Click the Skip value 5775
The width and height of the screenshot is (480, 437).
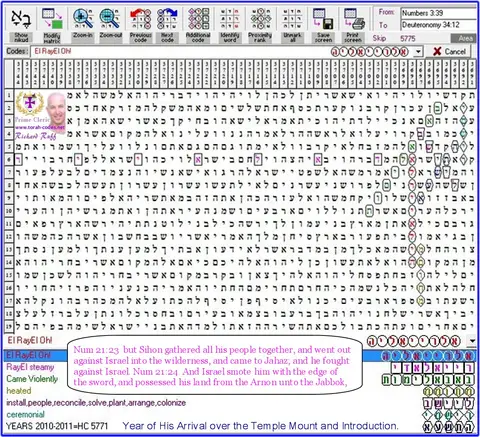[x=408, y=39]
